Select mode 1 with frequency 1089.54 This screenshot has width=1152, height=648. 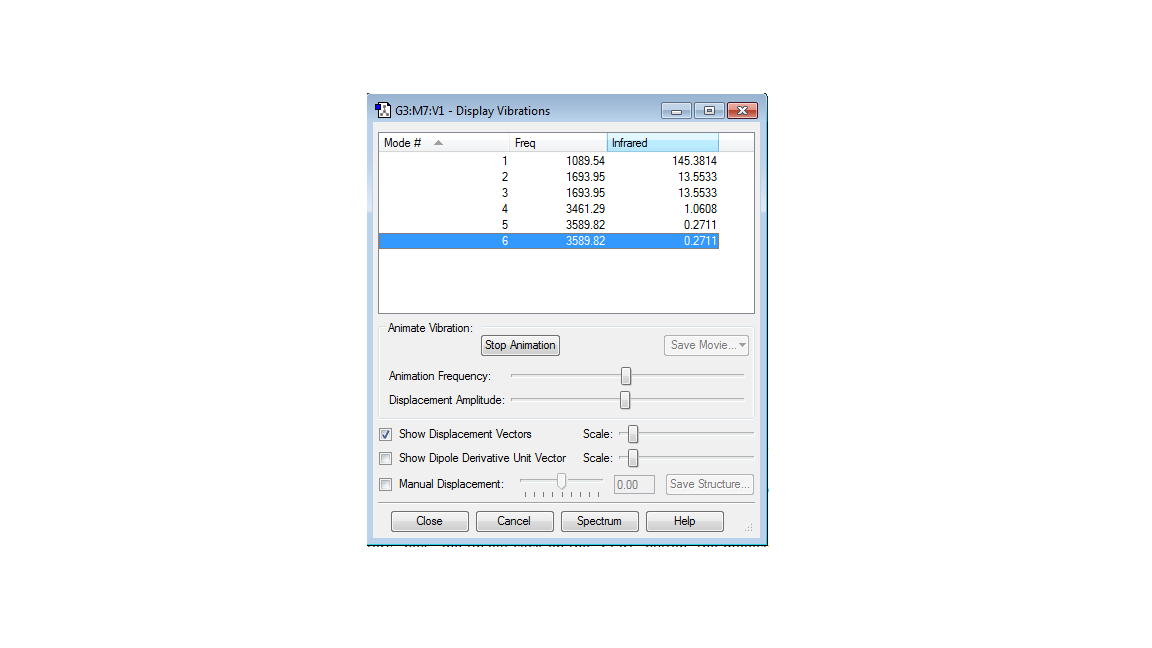pyautogui.click(x=549, y=161)
